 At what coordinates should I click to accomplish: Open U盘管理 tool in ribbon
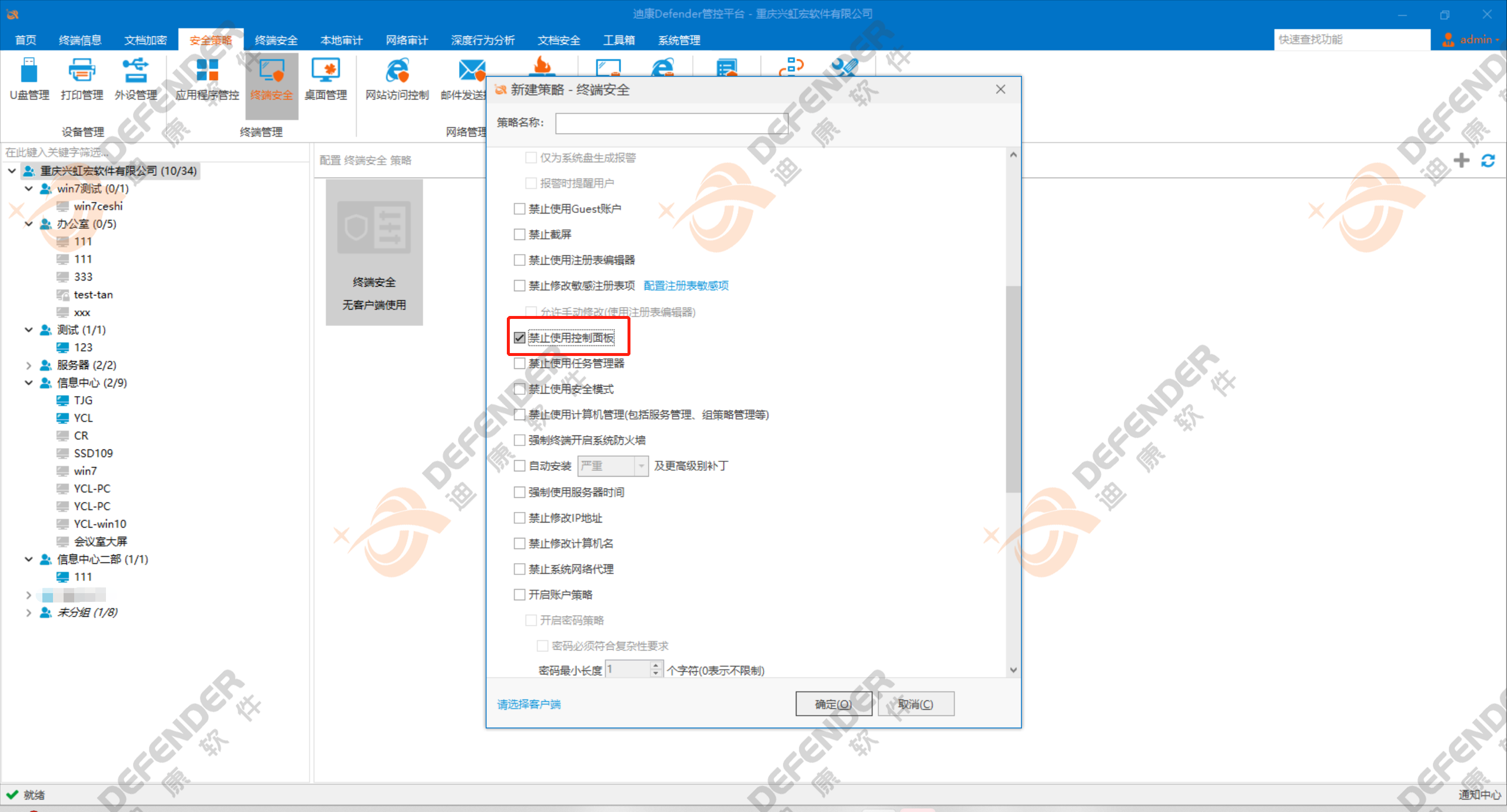tap(29, 79)
